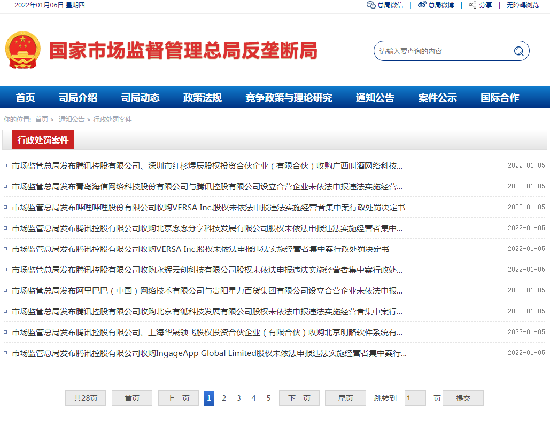Go to 首页 in the blue navigation bar

[25, 98]
